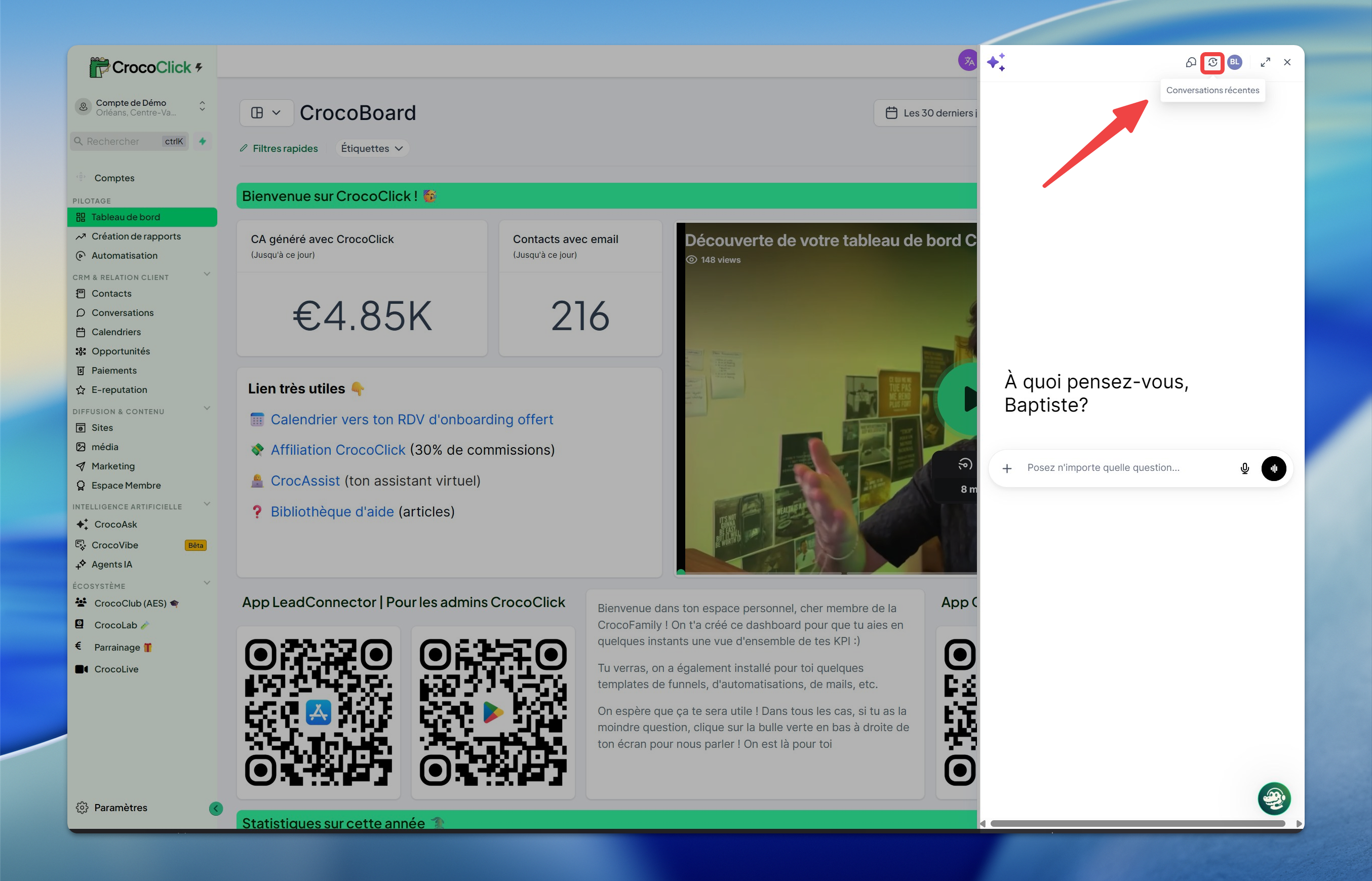Open Bibliothèque d'aide link
The image size is (1372, 881).
click(332, 511)
